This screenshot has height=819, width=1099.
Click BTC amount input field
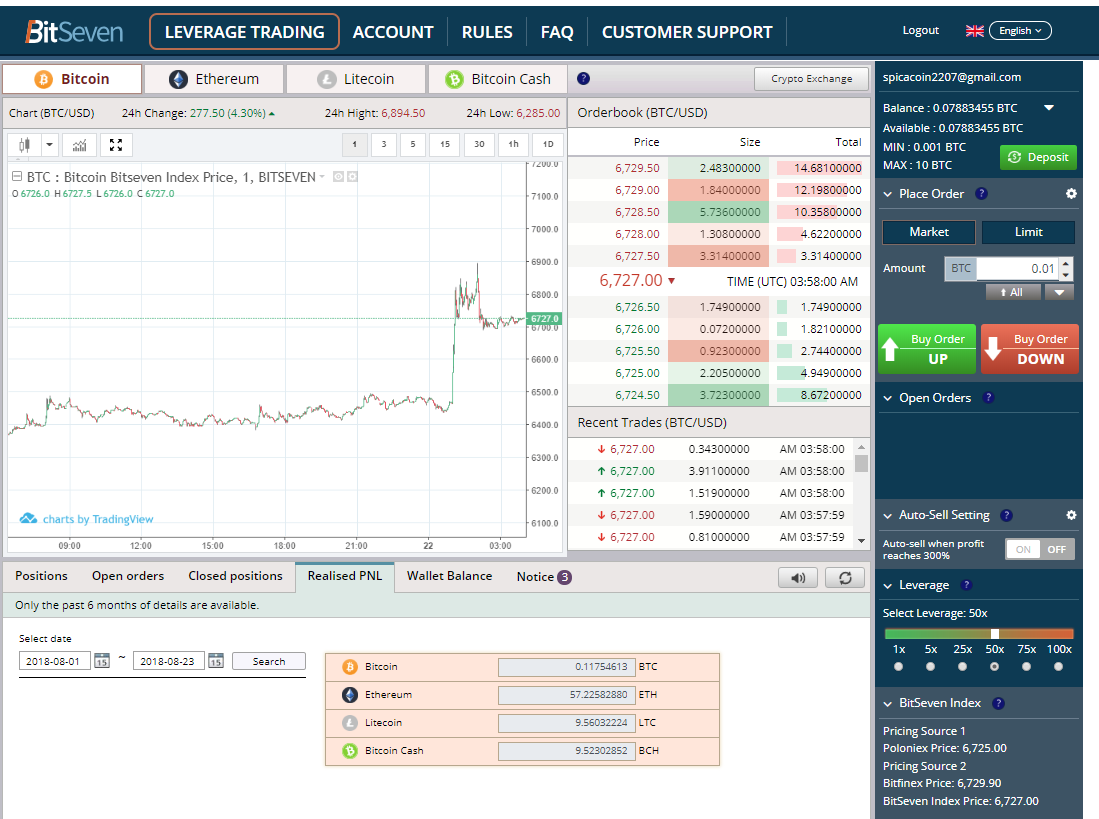click(1017, 268)
